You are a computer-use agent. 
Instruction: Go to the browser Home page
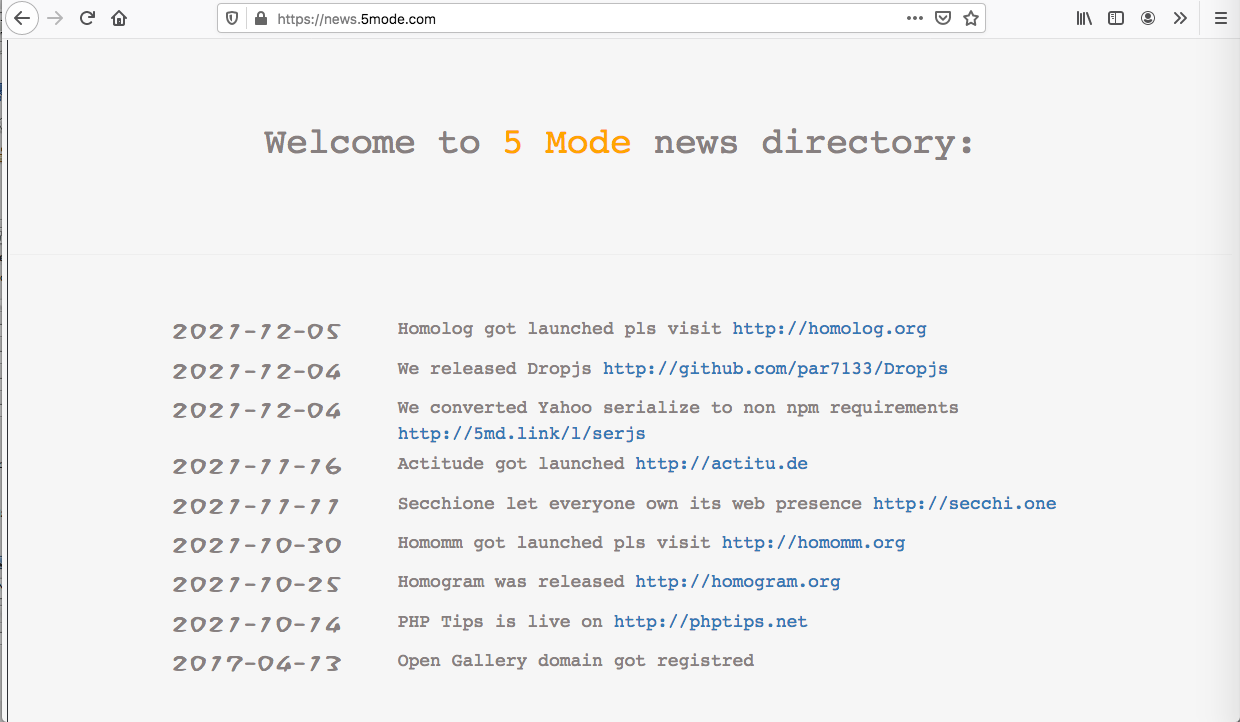[x=119, y=18]
